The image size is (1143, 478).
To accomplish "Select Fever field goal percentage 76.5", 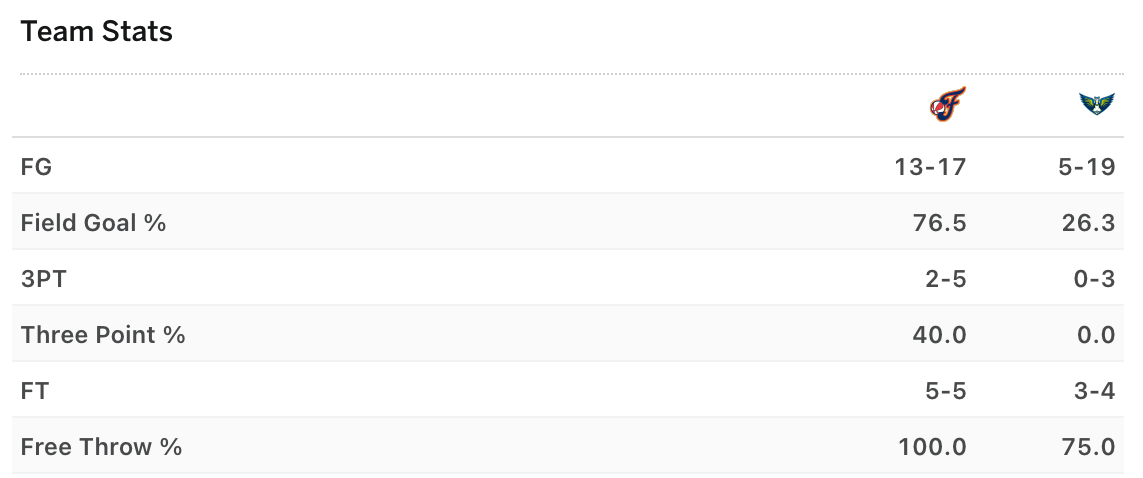I will pyautogui.click(x=940, y=222).
